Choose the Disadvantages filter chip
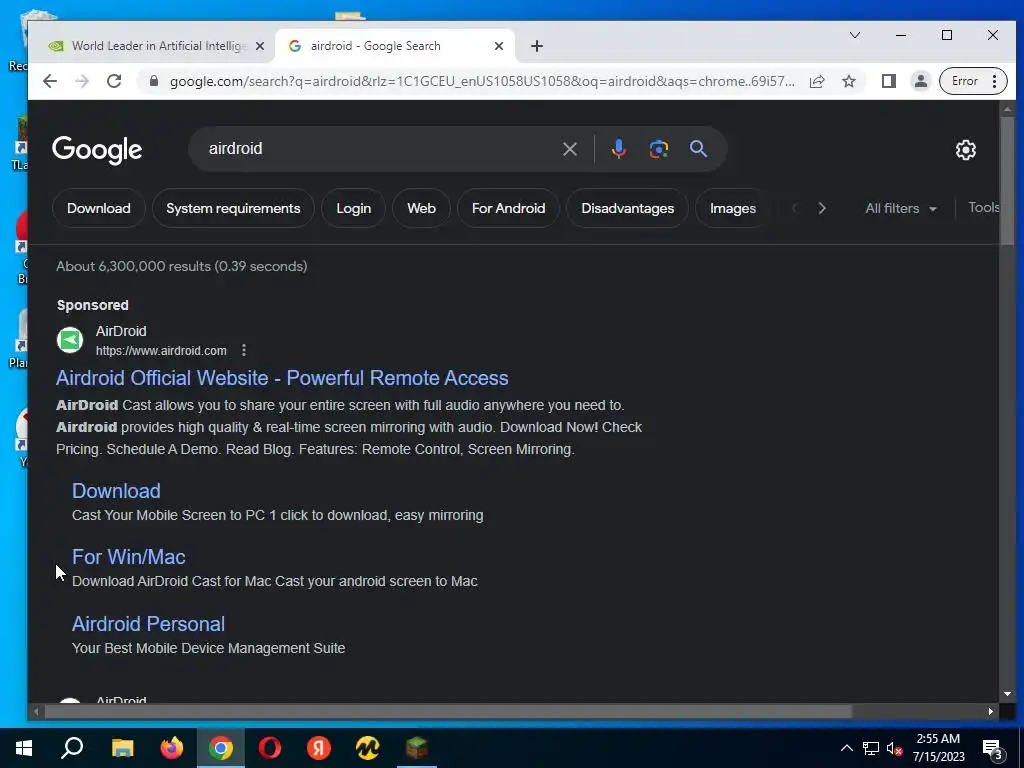 pyautogui.click(x=628, y=208)
